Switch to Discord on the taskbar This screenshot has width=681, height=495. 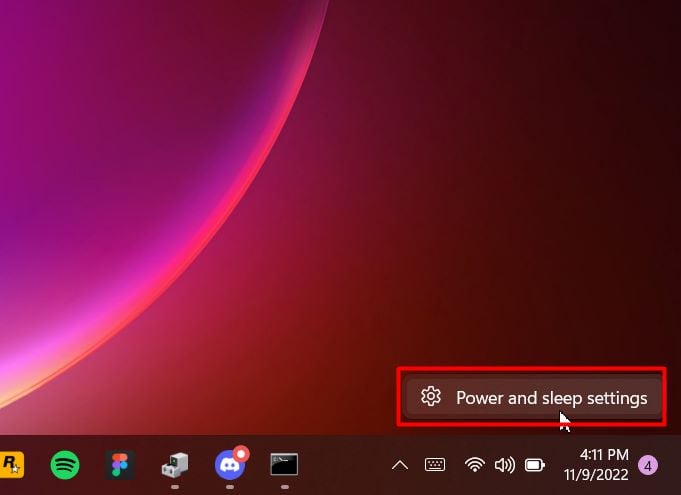point(231,463)
